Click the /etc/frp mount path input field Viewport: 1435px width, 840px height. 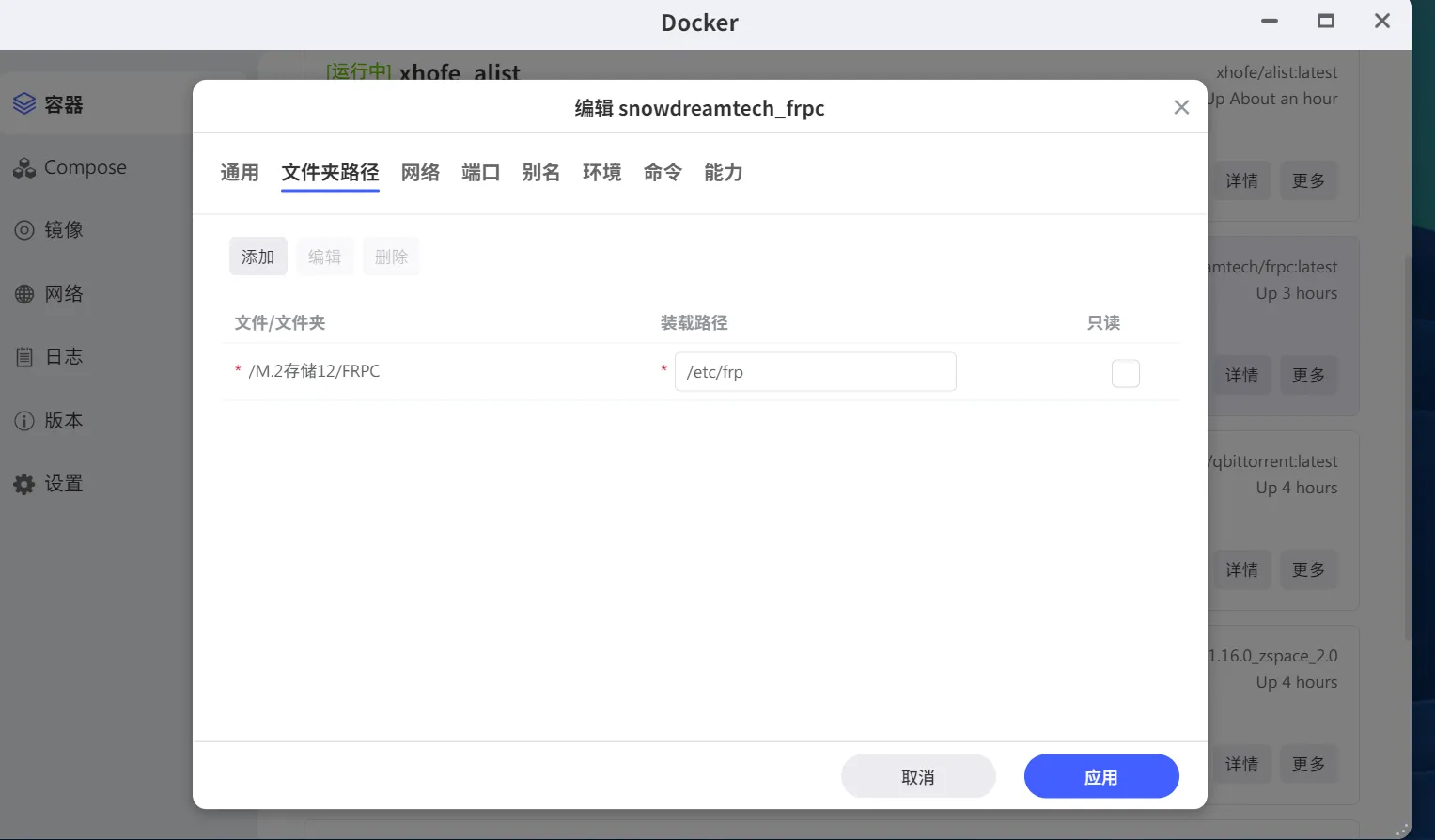click(814, 371)
